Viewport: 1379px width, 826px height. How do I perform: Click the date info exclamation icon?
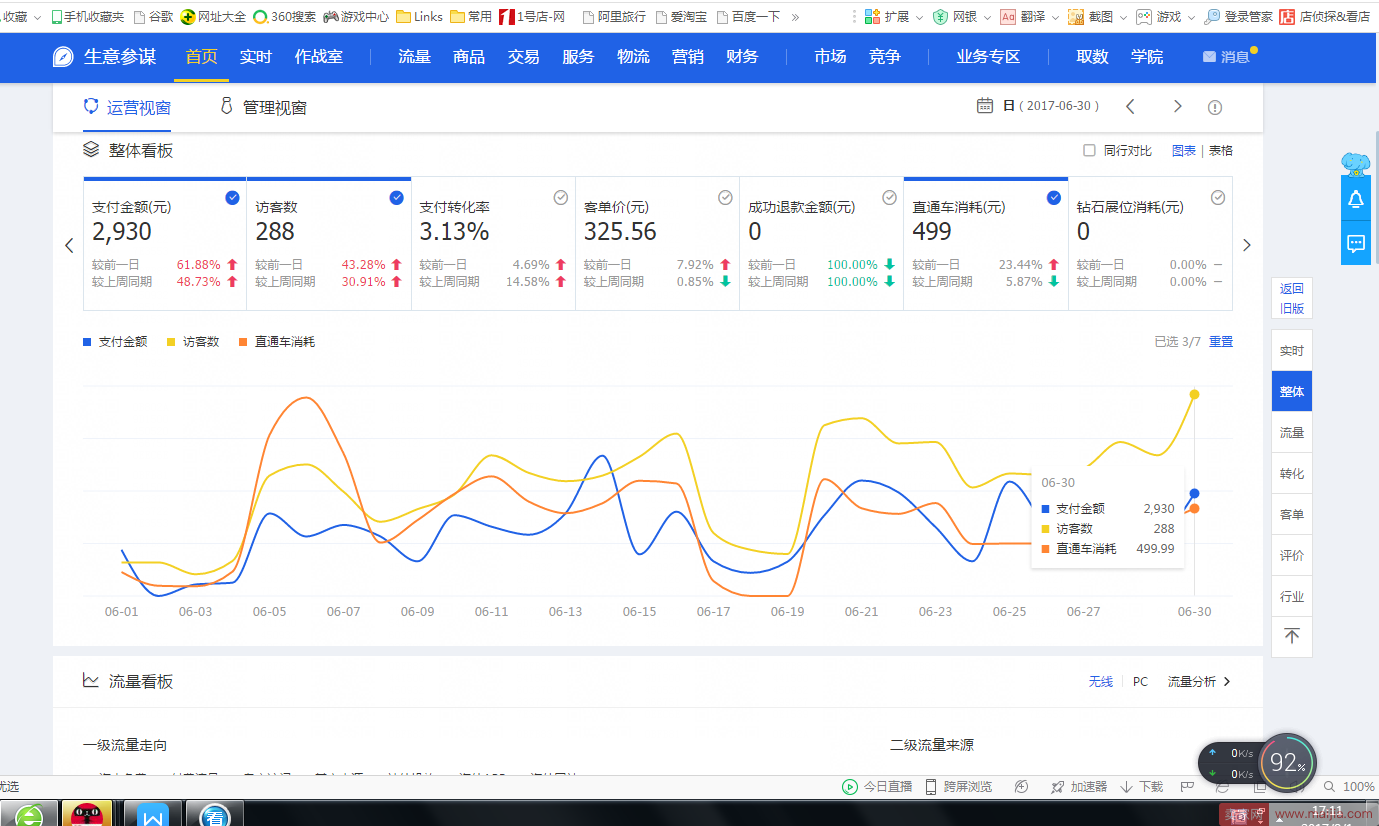click(1215, 107)
